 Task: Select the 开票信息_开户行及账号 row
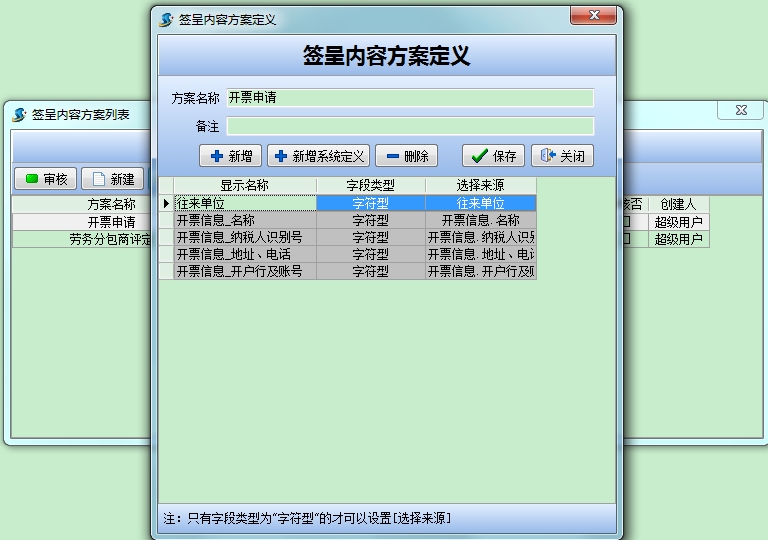click(245, 271)
